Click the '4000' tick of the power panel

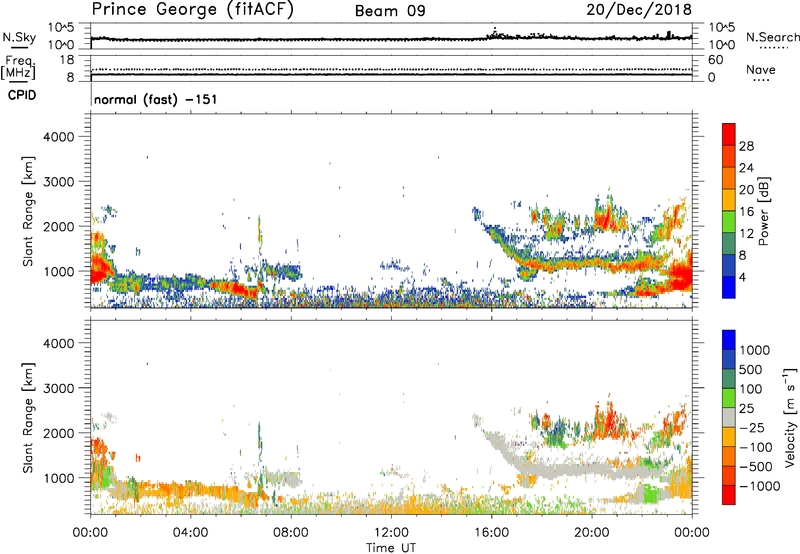pos(59,137)
